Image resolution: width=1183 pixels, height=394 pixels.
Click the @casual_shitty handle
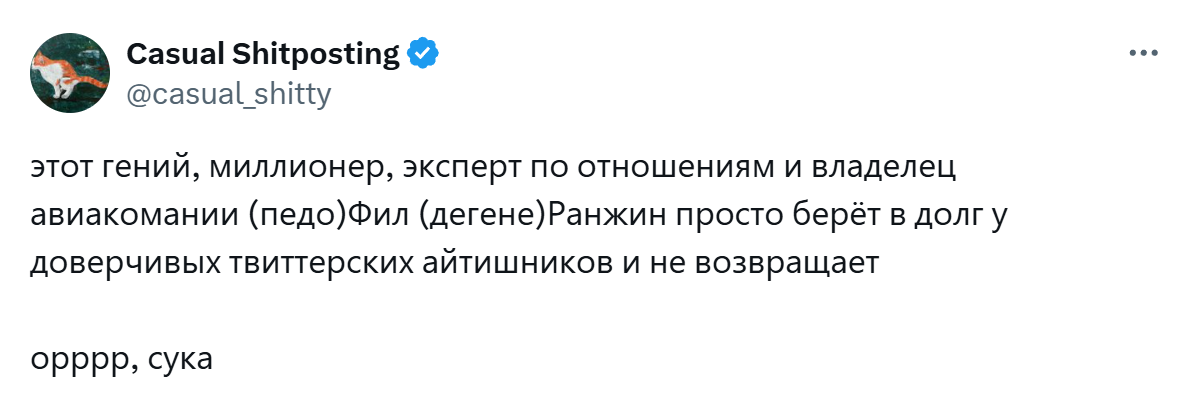229,94
